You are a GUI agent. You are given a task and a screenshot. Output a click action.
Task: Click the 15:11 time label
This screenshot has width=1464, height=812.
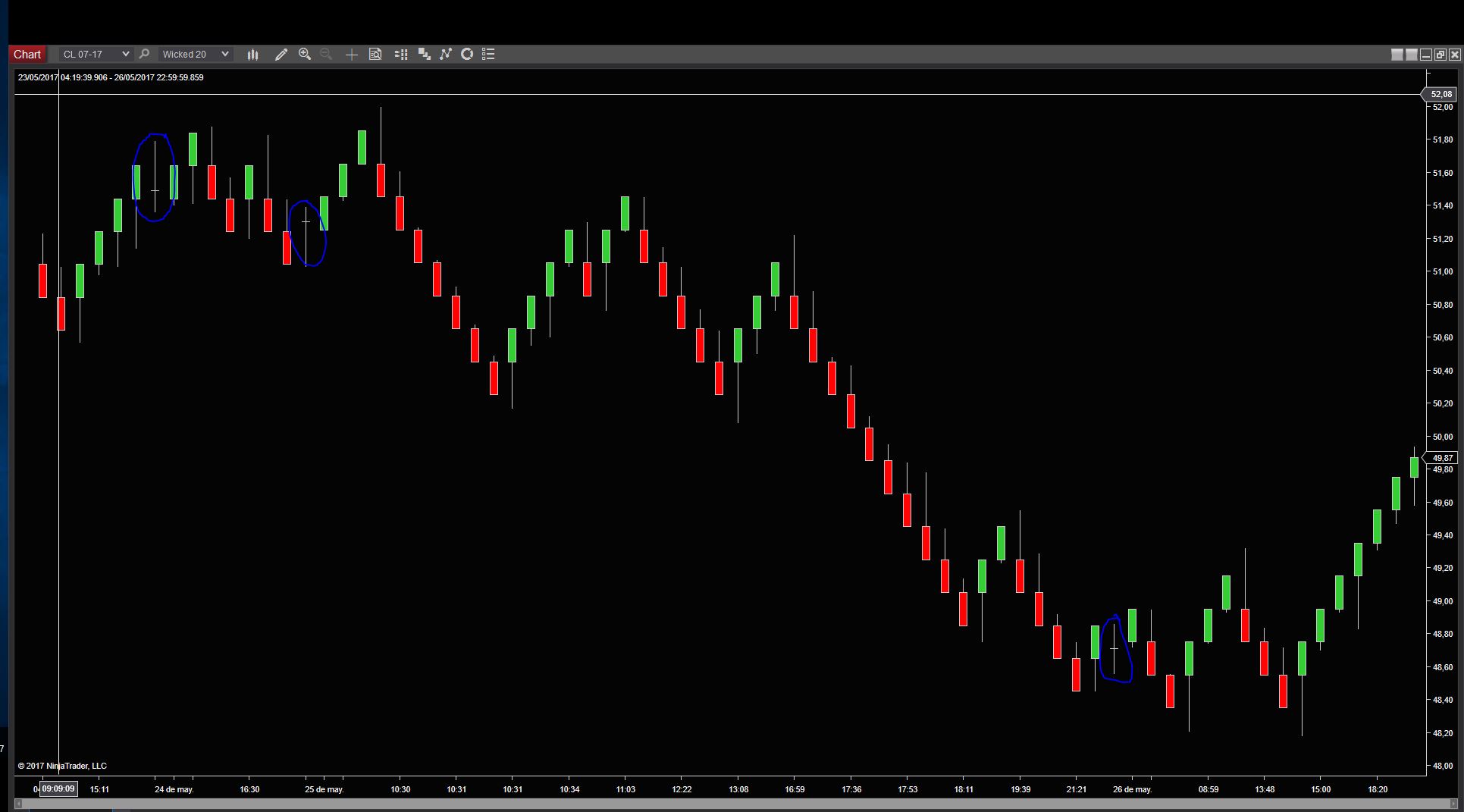[99, 789]
